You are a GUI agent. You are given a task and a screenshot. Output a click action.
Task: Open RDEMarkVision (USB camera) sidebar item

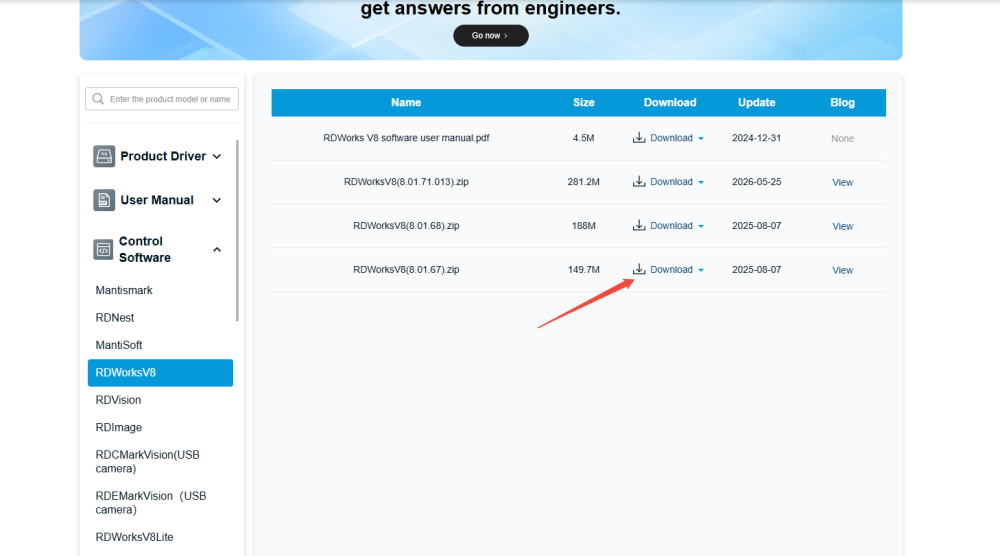tap(151, 502)
